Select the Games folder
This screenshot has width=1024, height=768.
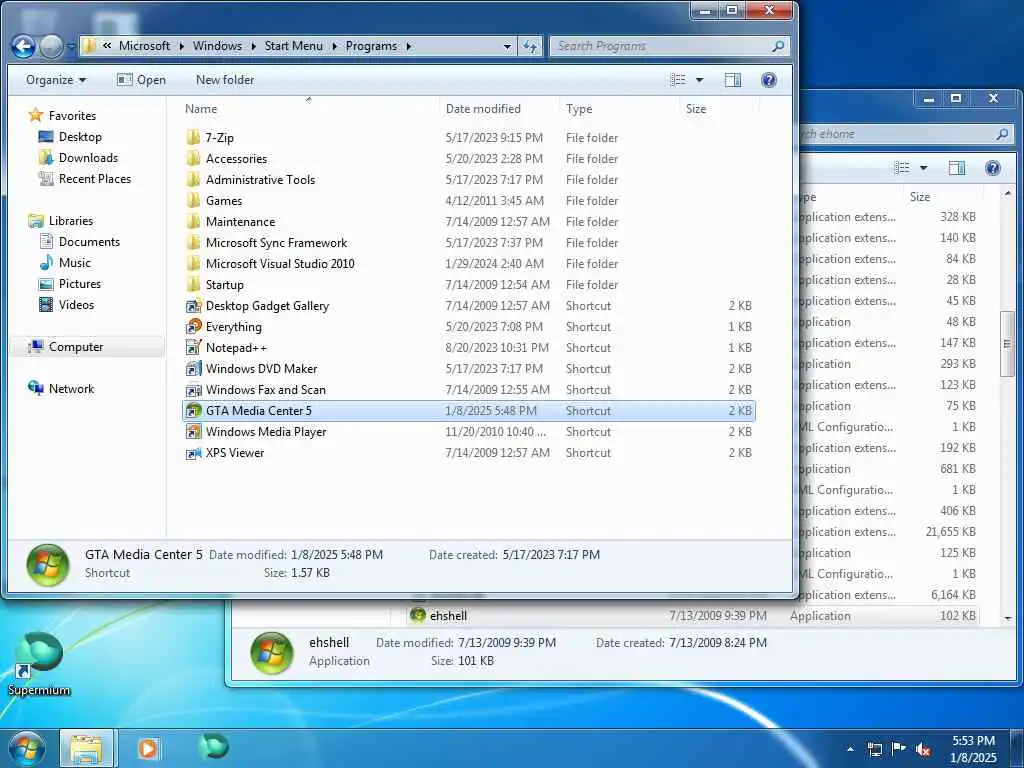click(x=223, y=200)
